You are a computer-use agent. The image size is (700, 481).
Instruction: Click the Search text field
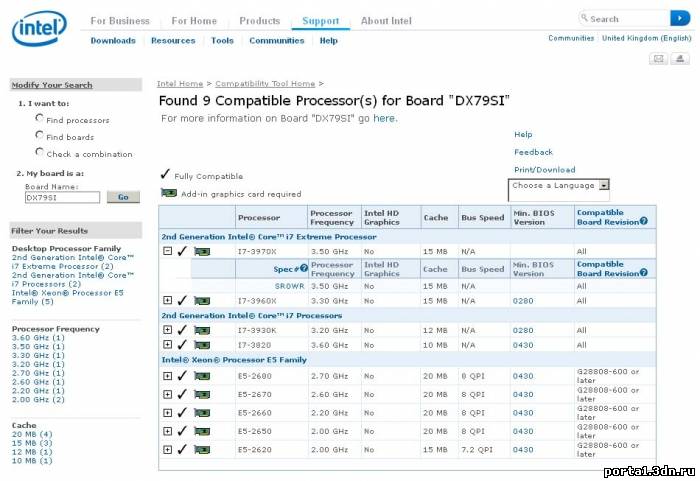pos(625,19)
